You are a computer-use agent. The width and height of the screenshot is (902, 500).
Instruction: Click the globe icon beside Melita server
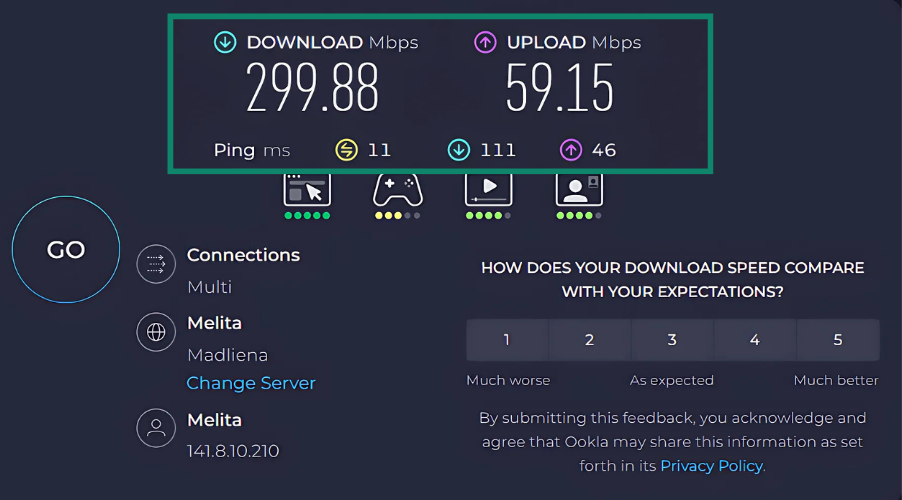(x=156, y=333)
